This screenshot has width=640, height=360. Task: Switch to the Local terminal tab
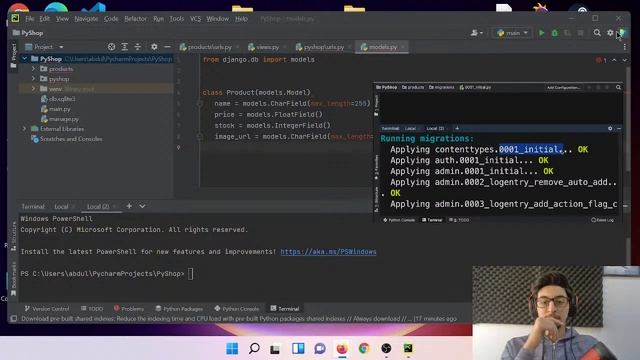61,207
